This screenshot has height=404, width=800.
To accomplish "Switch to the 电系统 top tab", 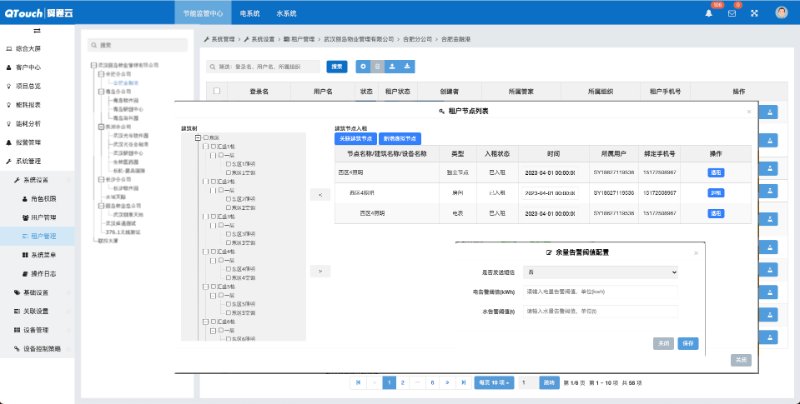I will 250,14.
